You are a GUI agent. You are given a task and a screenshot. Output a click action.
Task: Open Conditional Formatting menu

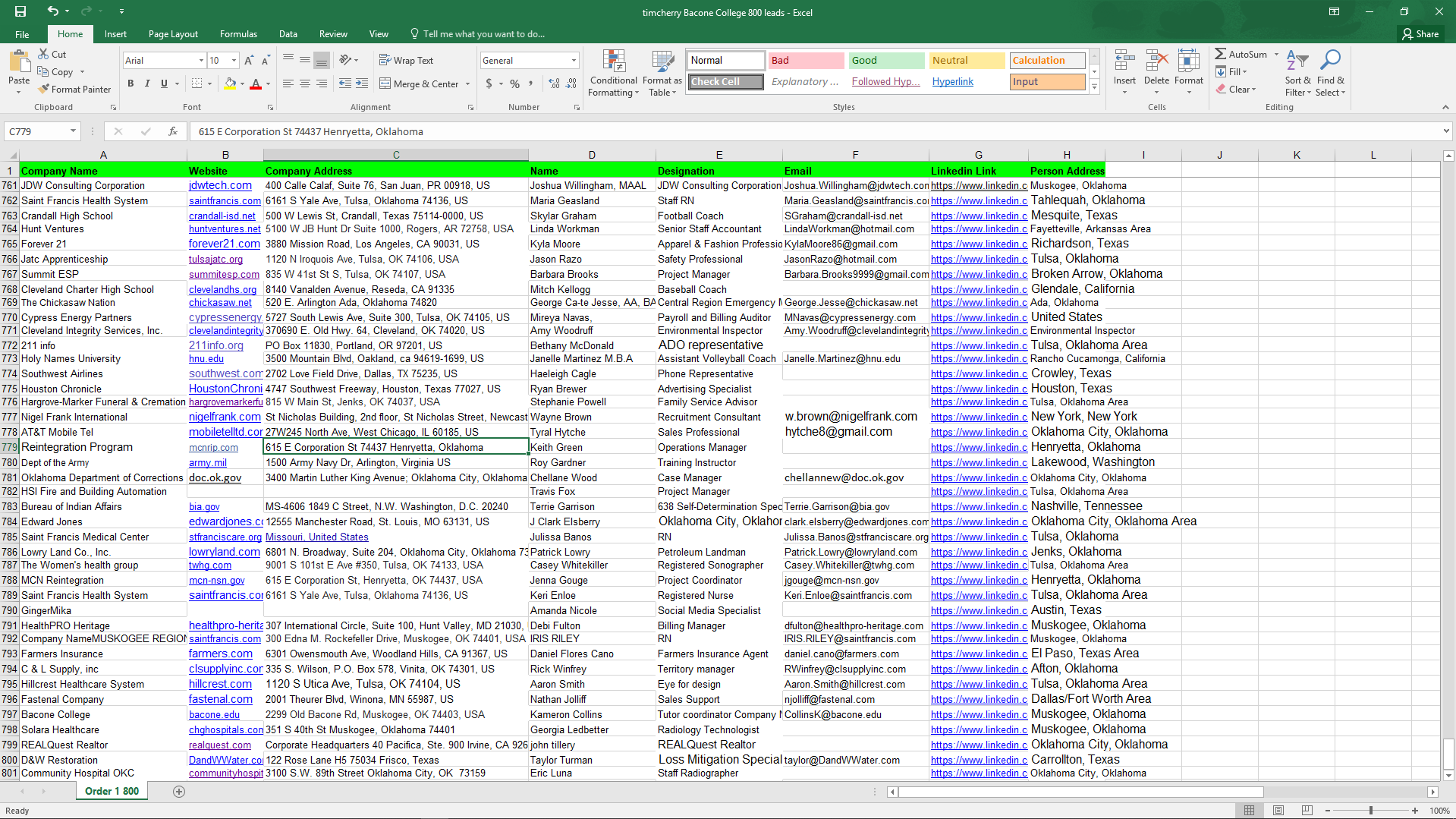(x=613, y=74)
